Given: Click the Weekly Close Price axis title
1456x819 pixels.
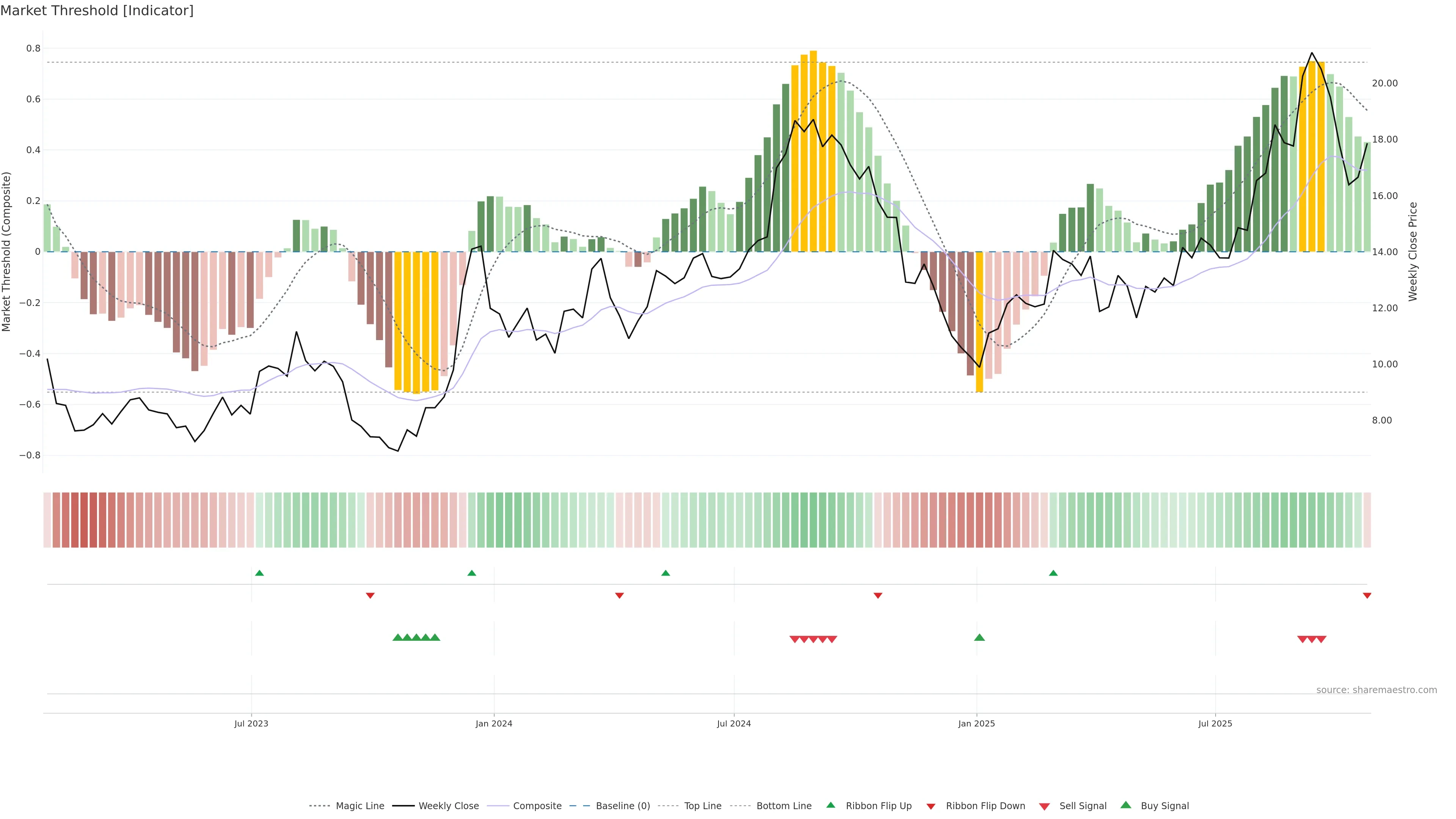Looking at the screenshot, I should (x=1413, y=251).
